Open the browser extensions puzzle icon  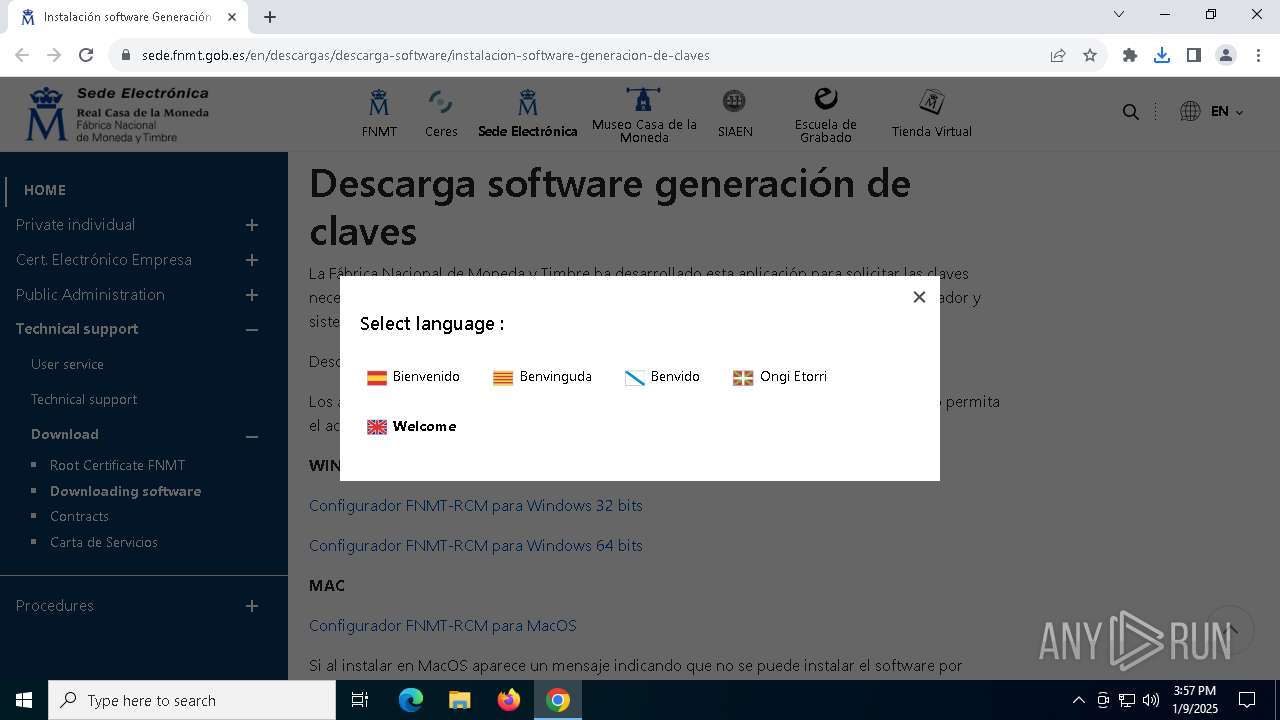pos(1130,55)
